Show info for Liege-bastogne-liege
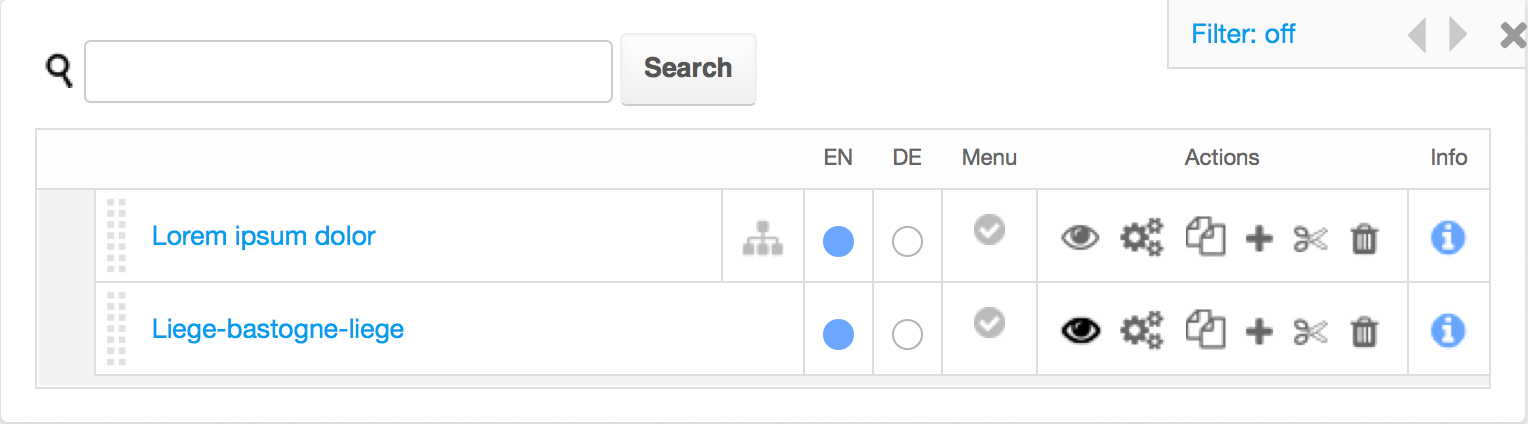The height and width of the screenshot is (424, 1528). coord(1447,330)
